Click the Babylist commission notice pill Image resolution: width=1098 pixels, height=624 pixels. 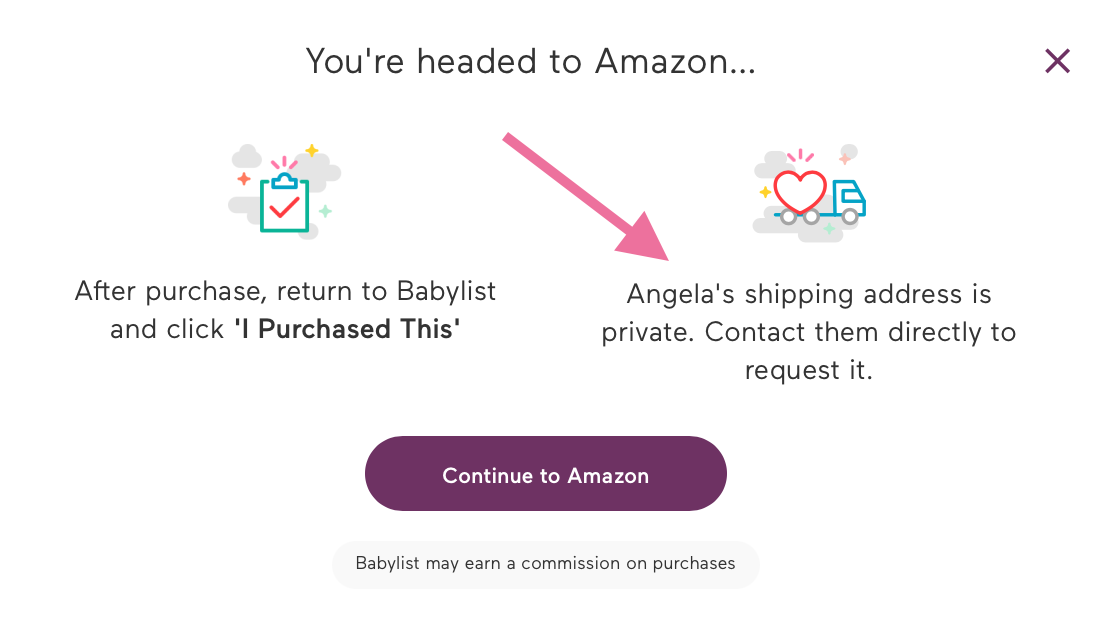[x=545, y=564]
